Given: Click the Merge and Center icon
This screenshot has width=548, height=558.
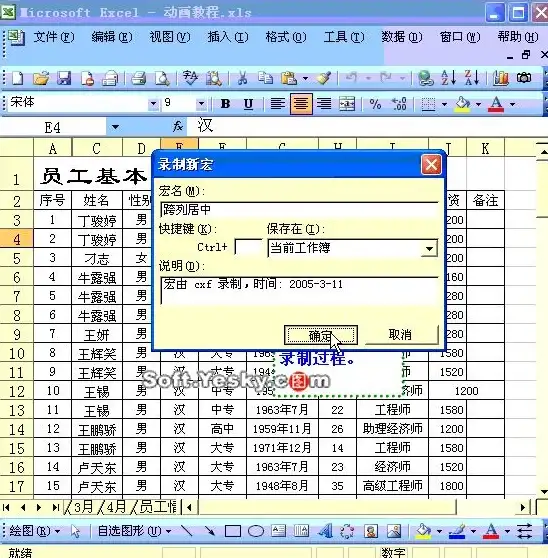Looking at the screenshot, I should (347, 104).
